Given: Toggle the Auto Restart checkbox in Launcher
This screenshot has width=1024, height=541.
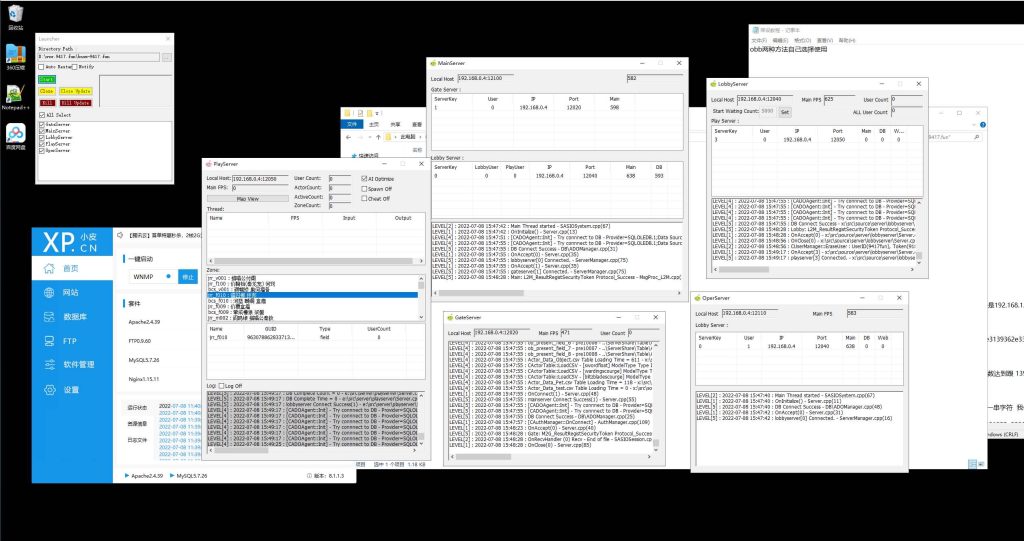Looking at the screenshot, I should click(x=42, y=67).
